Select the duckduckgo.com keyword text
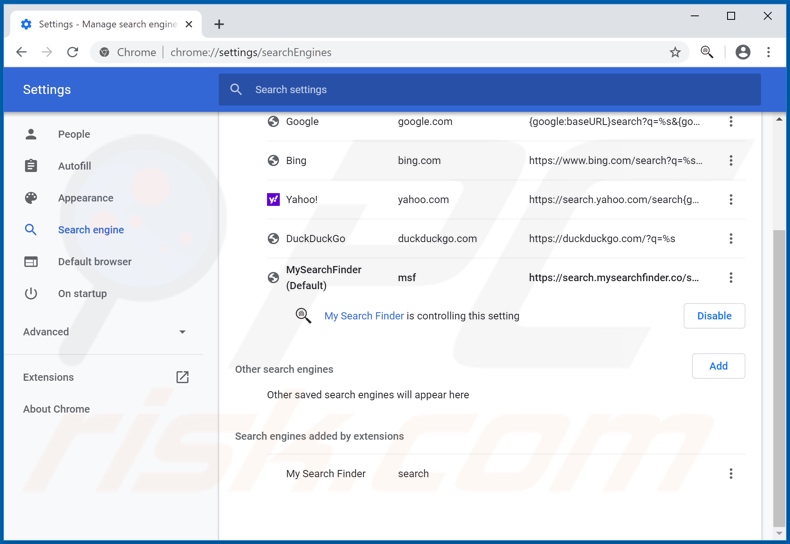790x544 pixels. (x=437, y=238)
